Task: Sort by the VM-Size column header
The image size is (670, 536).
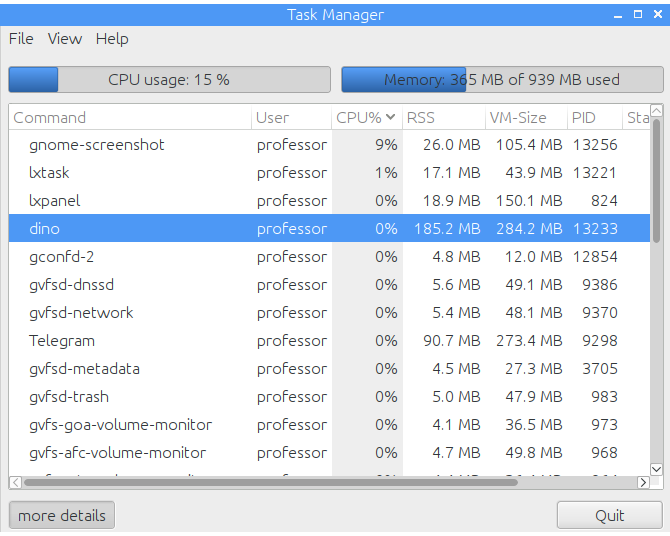Action: click(x=526, y=118)
